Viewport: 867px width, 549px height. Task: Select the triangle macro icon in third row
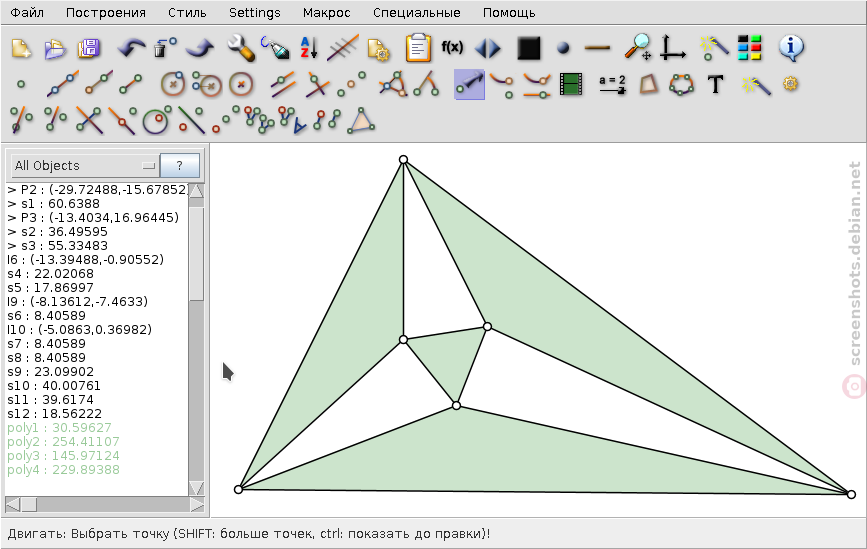pyautogui.click(x=361, y=121)
